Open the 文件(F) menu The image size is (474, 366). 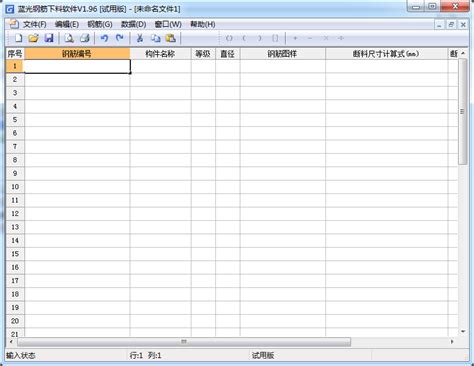click(x=35, y=24)
